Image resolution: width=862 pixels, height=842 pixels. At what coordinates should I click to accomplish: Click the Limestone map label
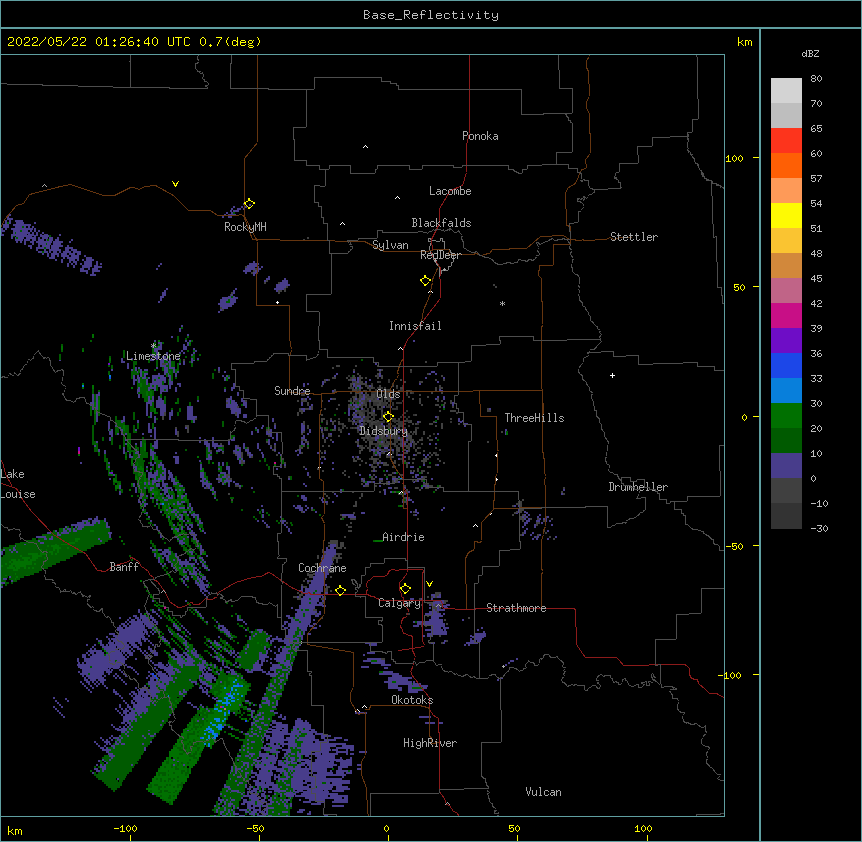coord(153,356)
